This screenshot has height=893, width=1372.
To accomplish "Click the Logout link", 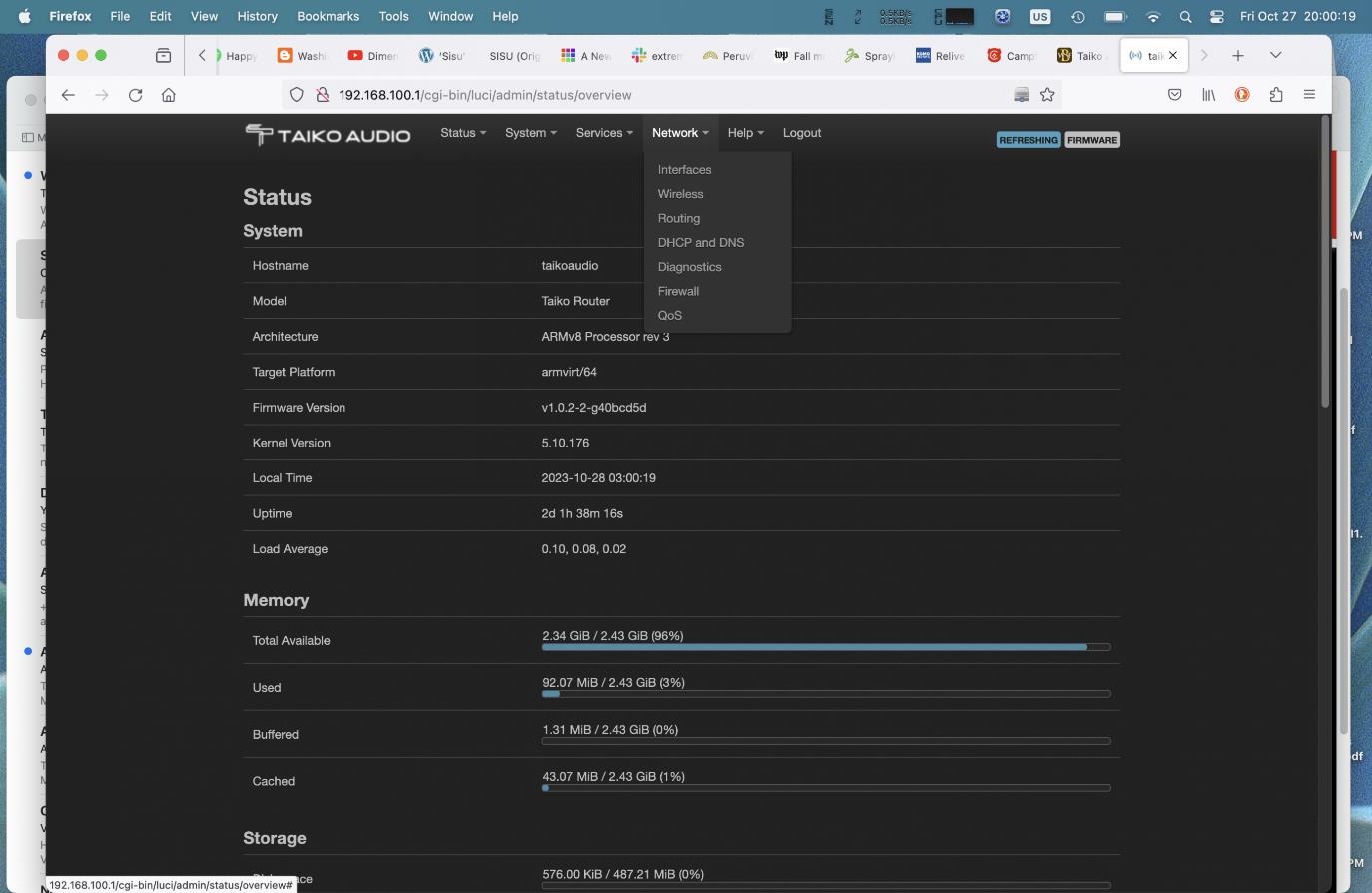I will click(801, 133).
